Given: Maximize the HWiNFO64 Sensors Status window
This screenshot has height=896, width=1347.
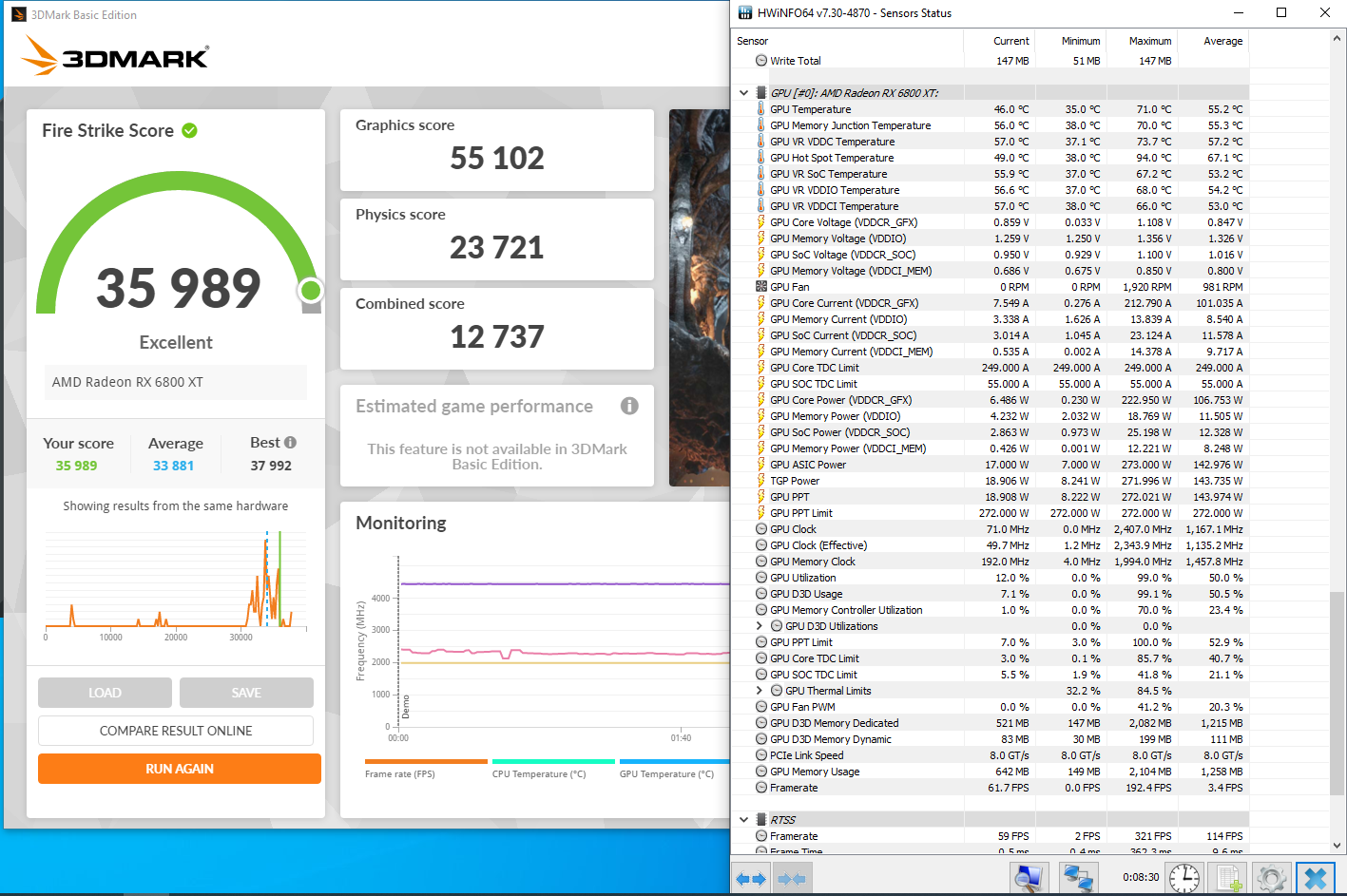Looking at the screenshot, I should 1280,13.
